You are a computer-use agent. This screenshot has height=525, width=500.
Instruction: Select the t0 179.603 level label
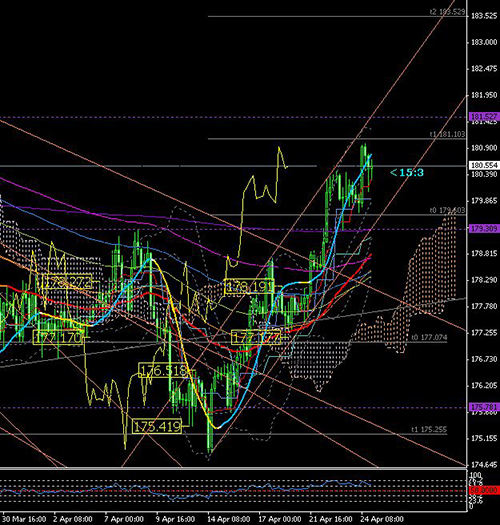pyautogui.click(x=447, y=210)
